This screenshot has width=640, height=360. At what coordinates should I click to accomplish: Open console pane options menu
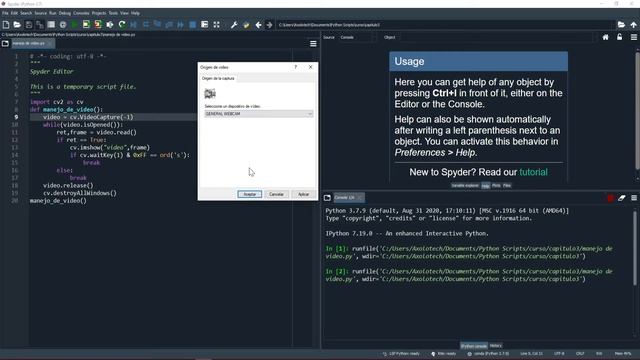[634, 198]
